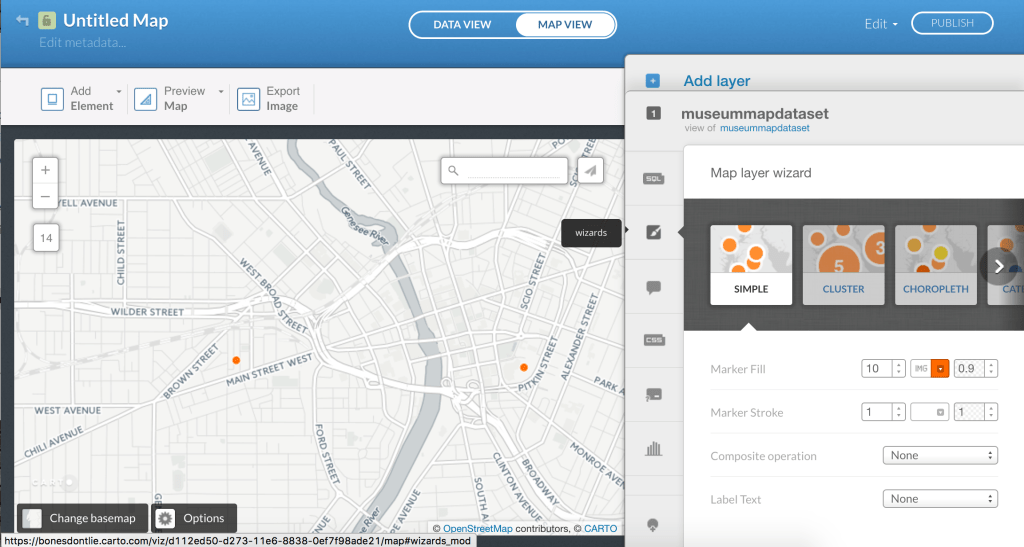Click the map zoom out minus button
This screenshot has height=547, width=1024.
pyautogui.click(x=46, y=198)
